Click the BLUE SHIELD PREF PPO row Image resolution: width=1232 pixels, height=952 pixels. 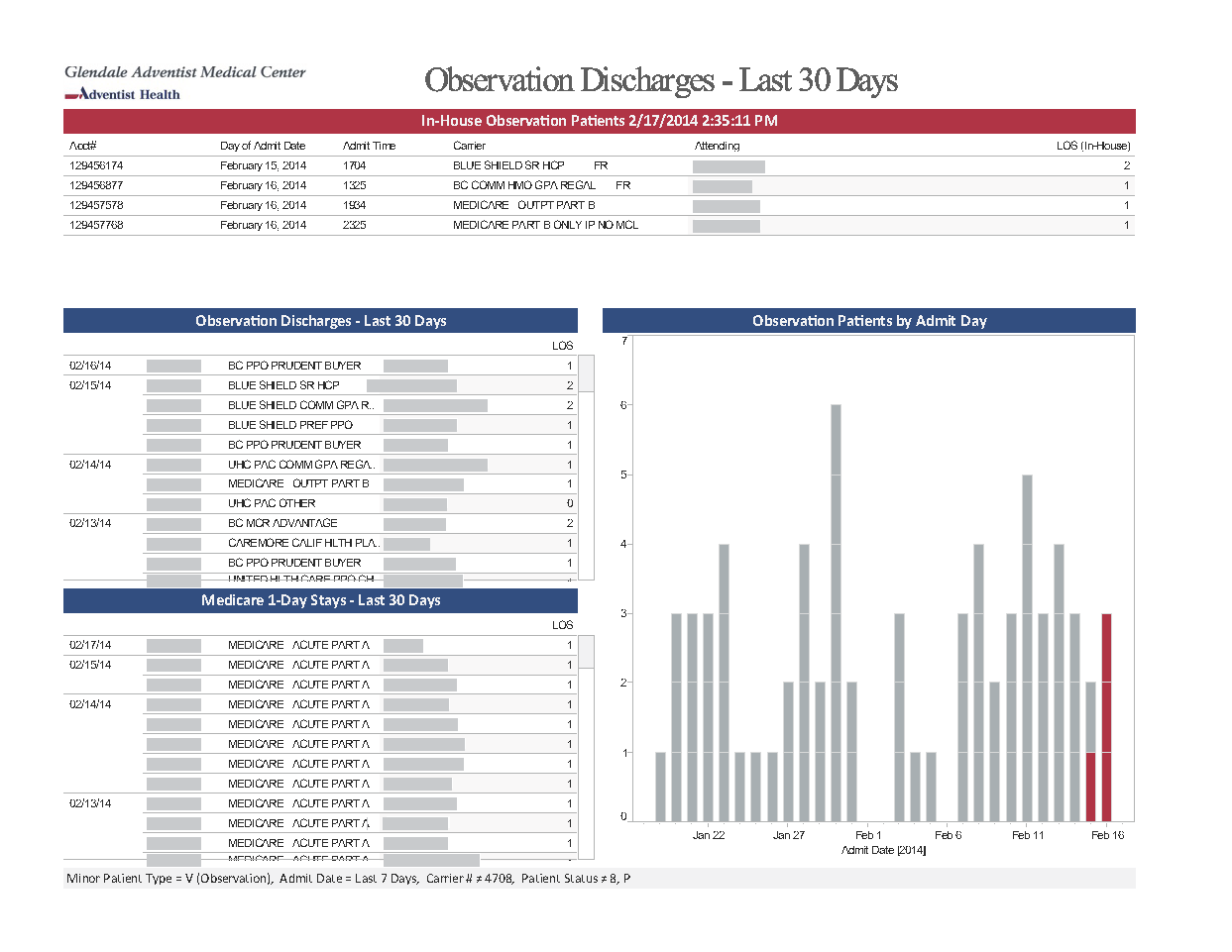(x=361, y=425)
